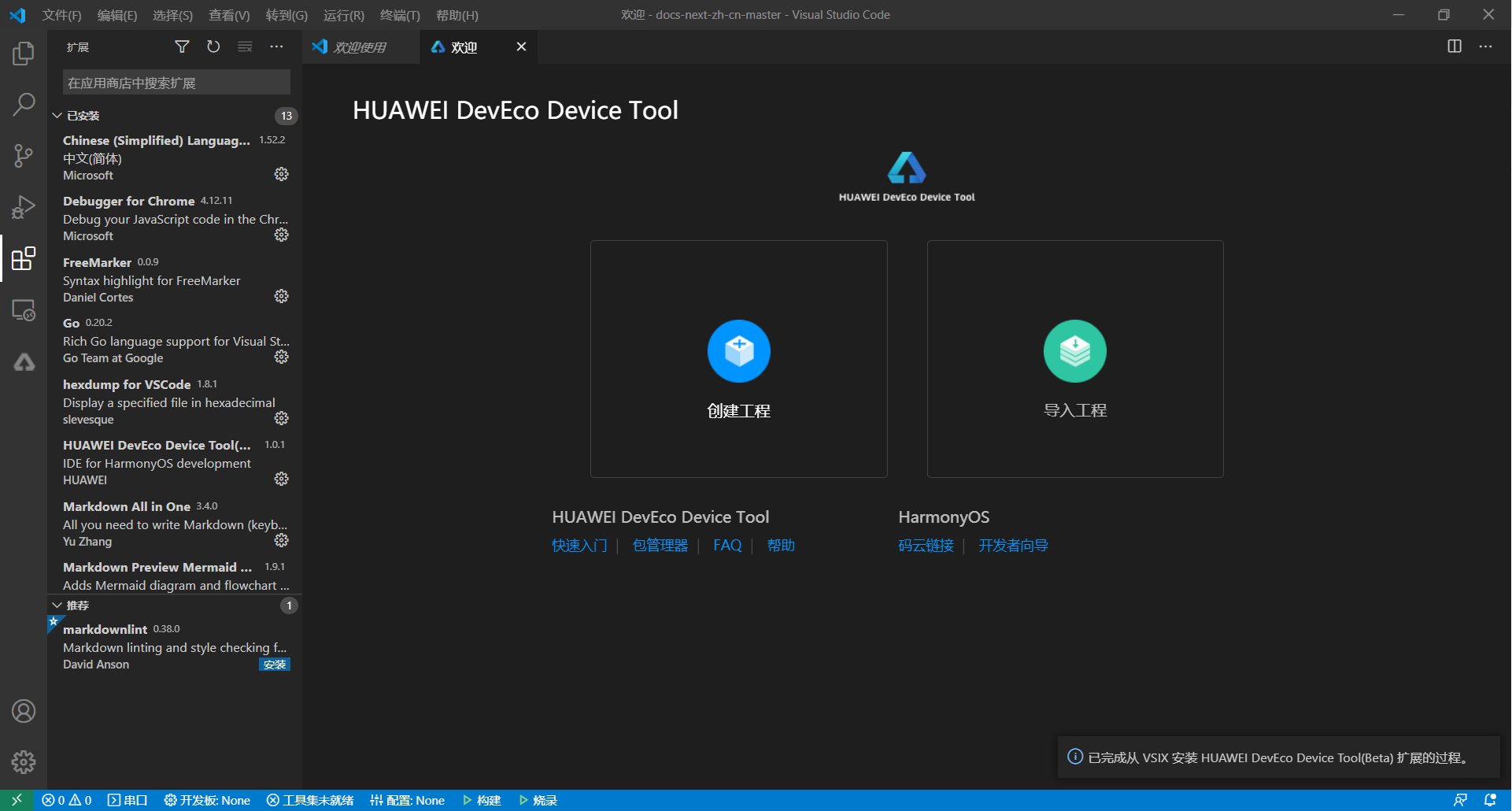
Task: Click the 开发板: None status item
Action: pos(207,800)
